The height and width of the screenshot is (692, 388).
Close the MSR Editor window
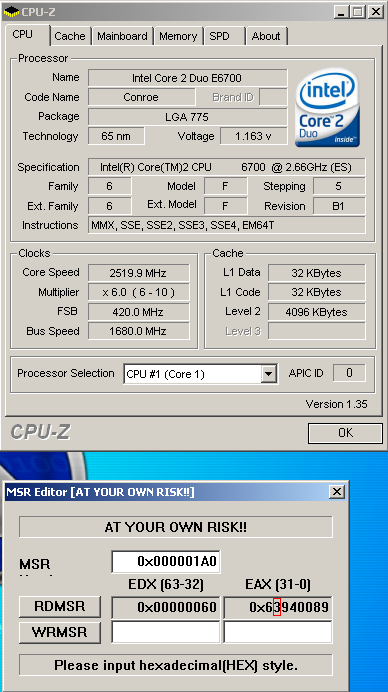[x=337, y=492]
